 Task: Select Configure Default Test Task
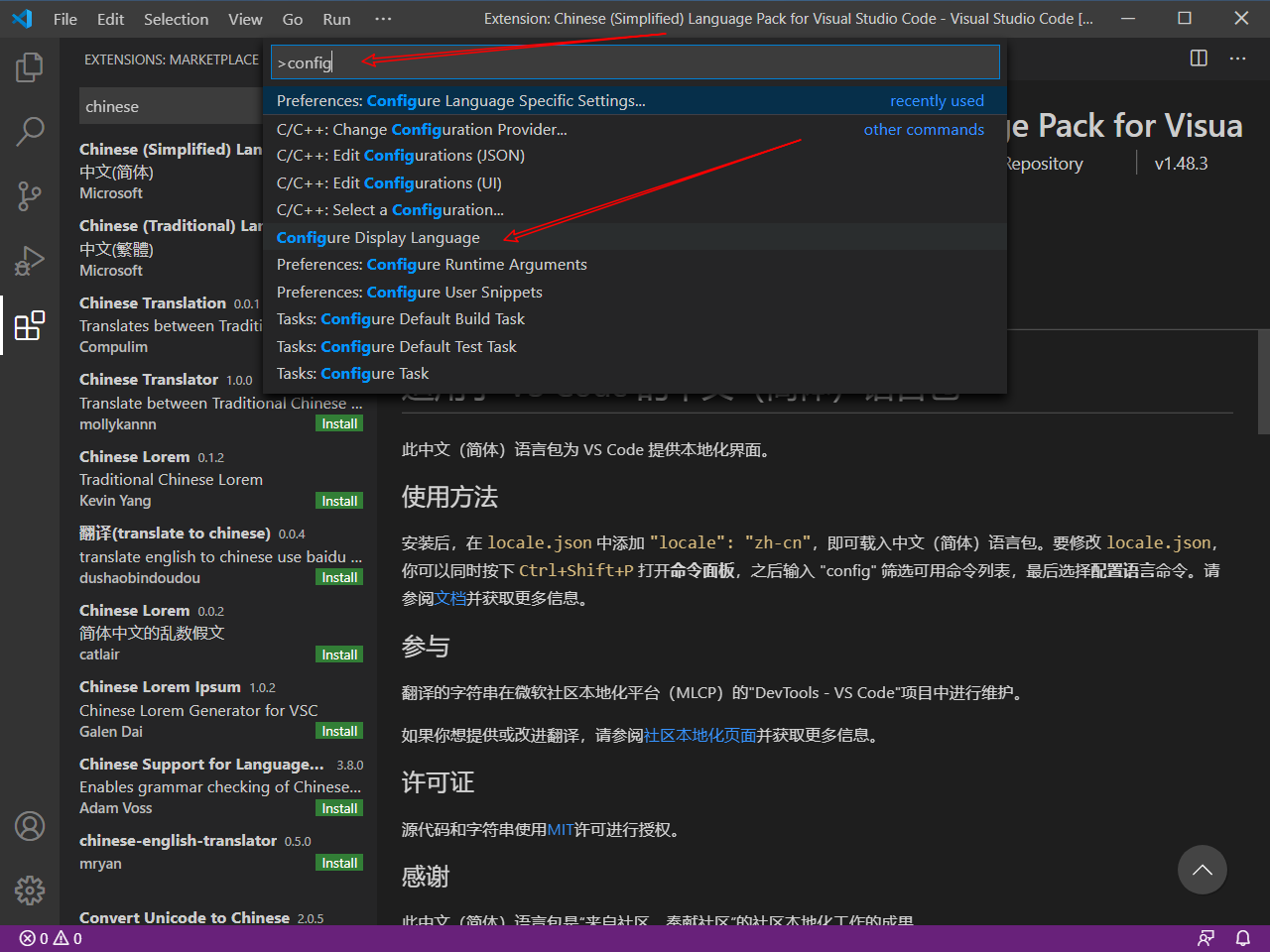[x=635, y=347]
